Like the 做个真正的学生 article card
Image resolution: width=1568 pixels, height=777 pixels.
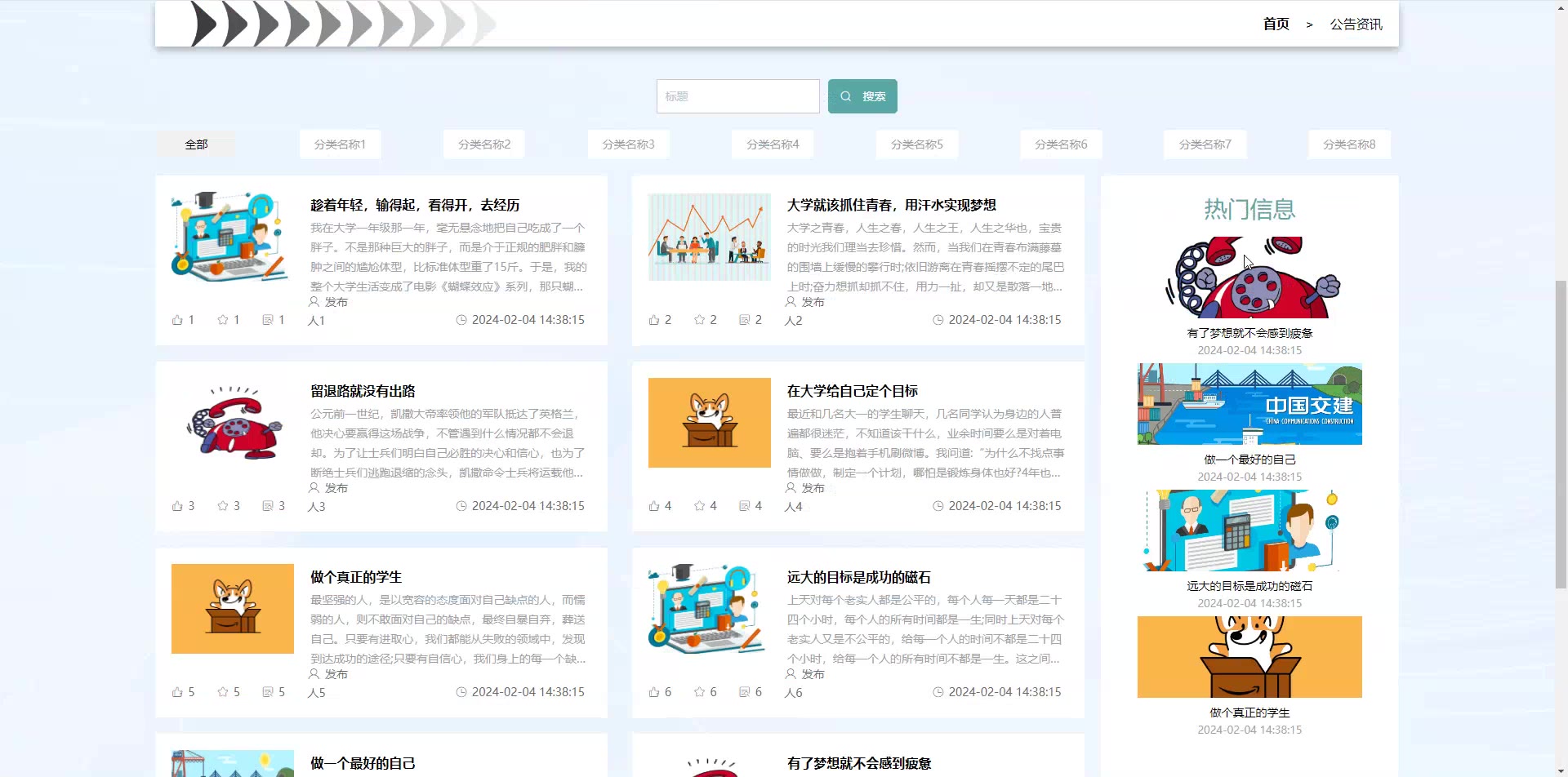pos(177,692)
